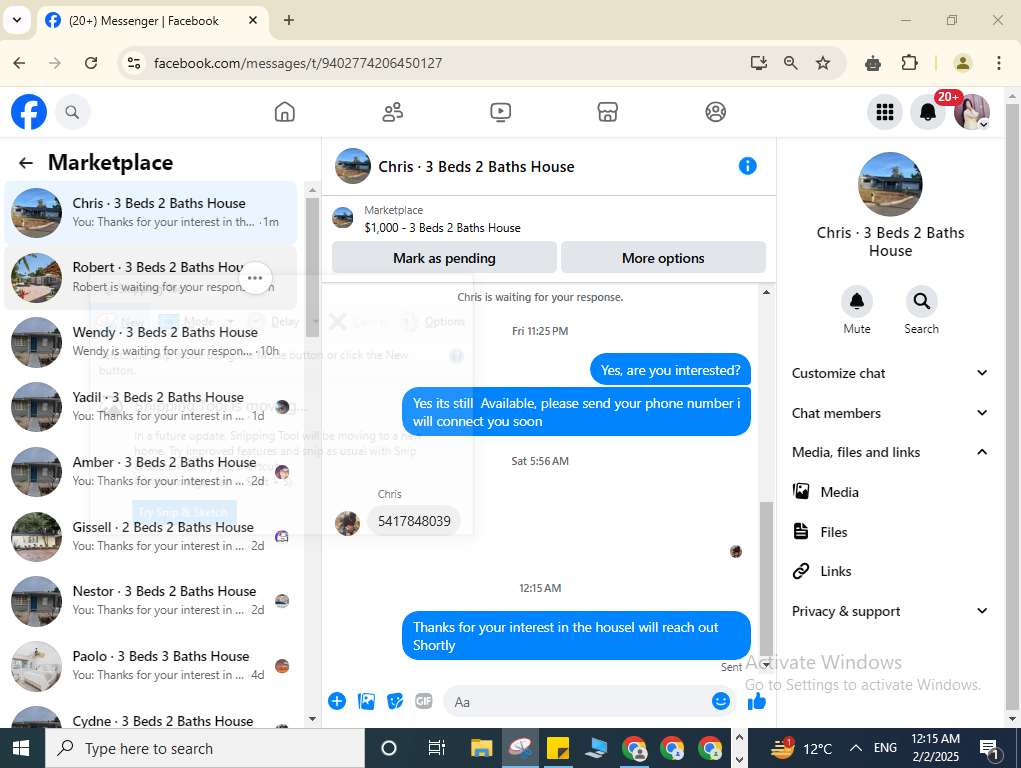Open Robert conversation three-dot options
The height and width of the screenshot is (768, 1021).
(255, 278)
